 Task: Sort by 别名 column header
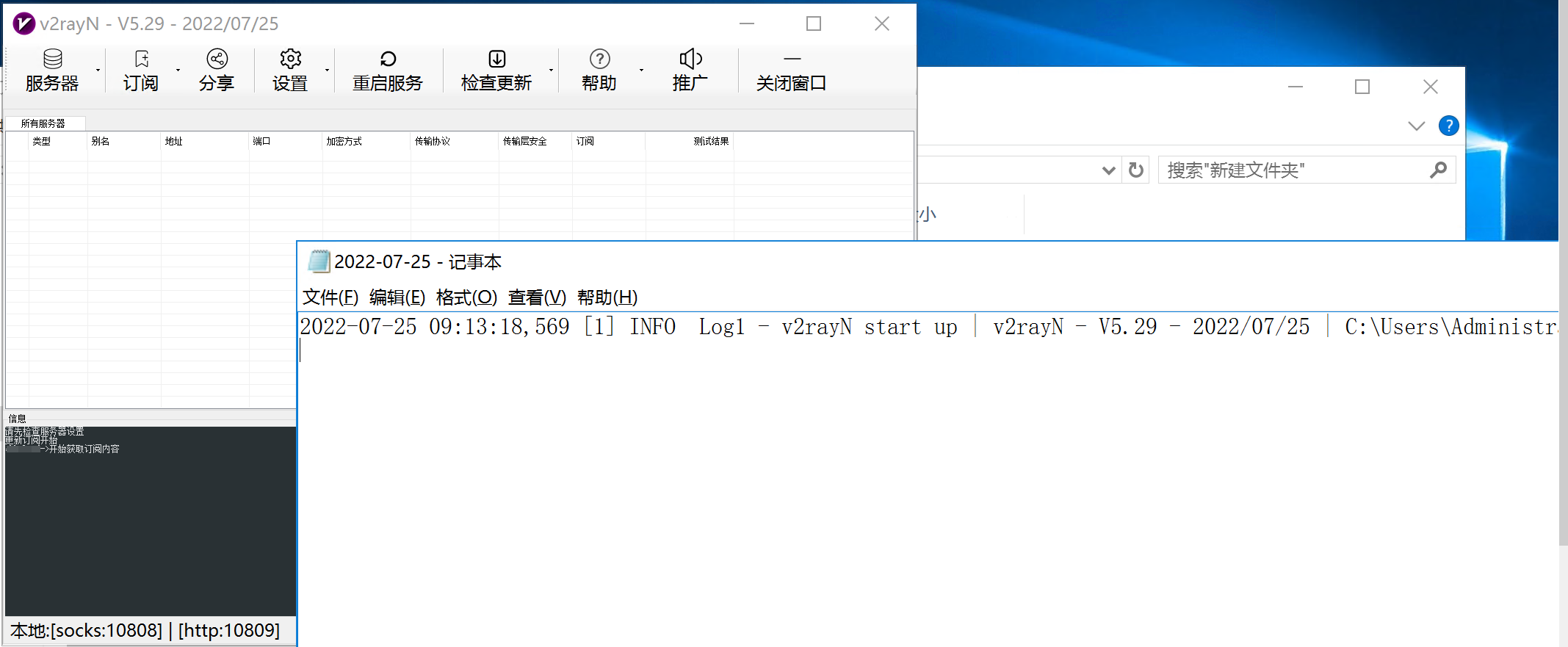pyautogui.click(x=124, y=141)
